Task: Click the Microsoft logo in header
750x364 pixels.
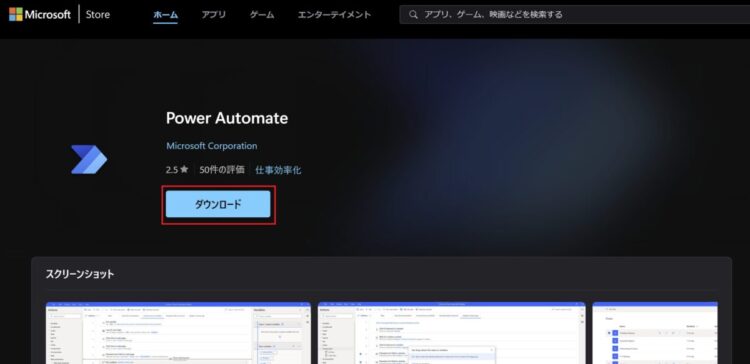Action: 40,14
